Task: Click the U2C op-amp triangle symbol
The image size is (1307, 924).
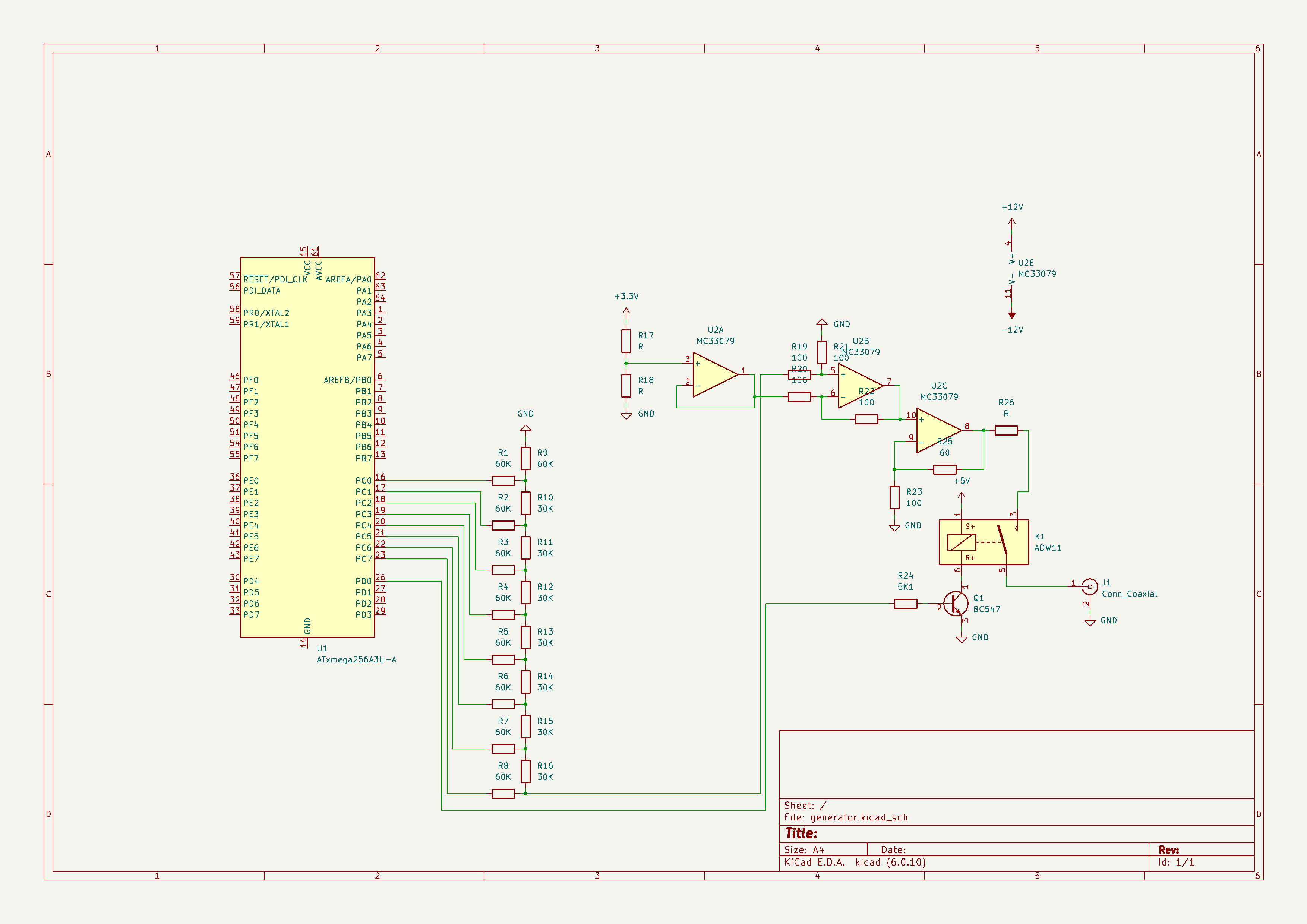Action: point(939,431)
